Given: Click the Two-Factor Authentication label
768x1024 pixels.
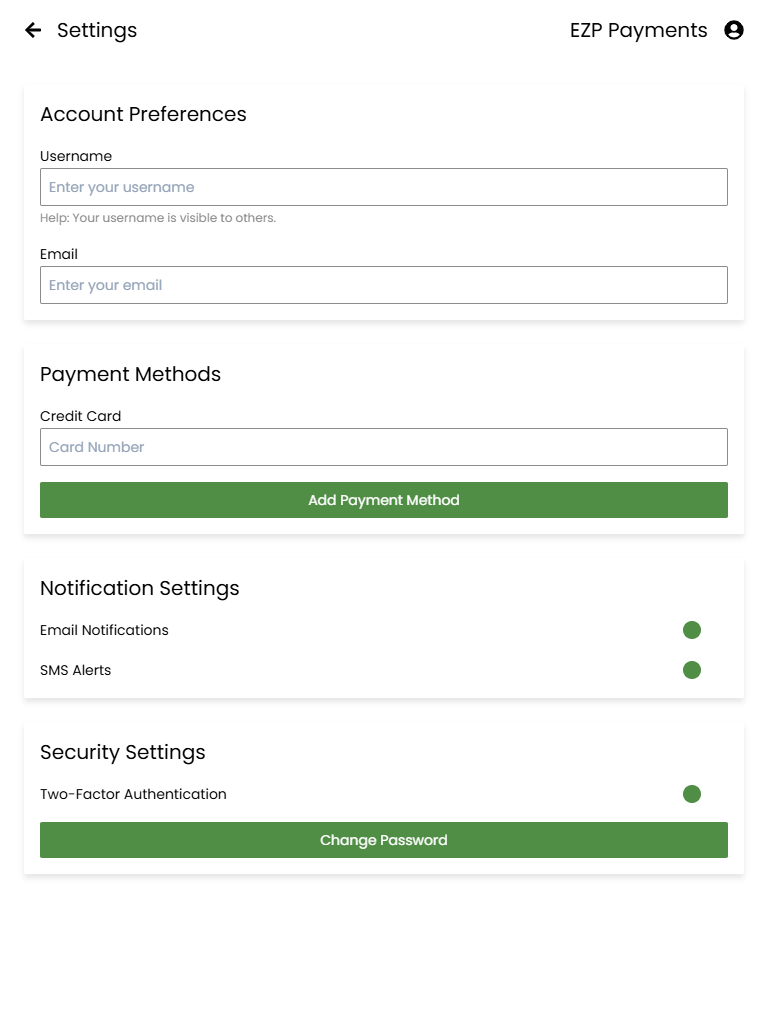Looking at the screenshot, I should 133,794.
